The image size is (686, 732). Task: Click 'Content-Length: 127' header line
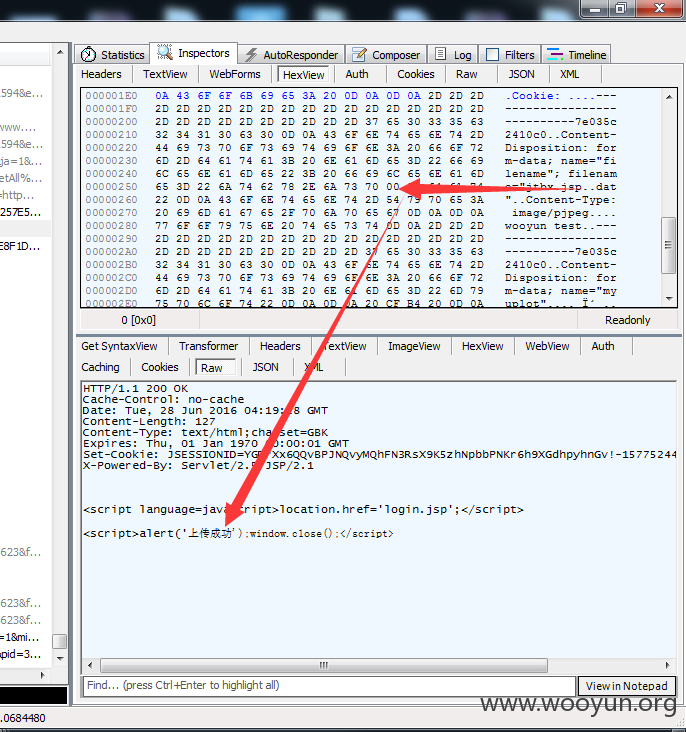click(x=149, y=422)
